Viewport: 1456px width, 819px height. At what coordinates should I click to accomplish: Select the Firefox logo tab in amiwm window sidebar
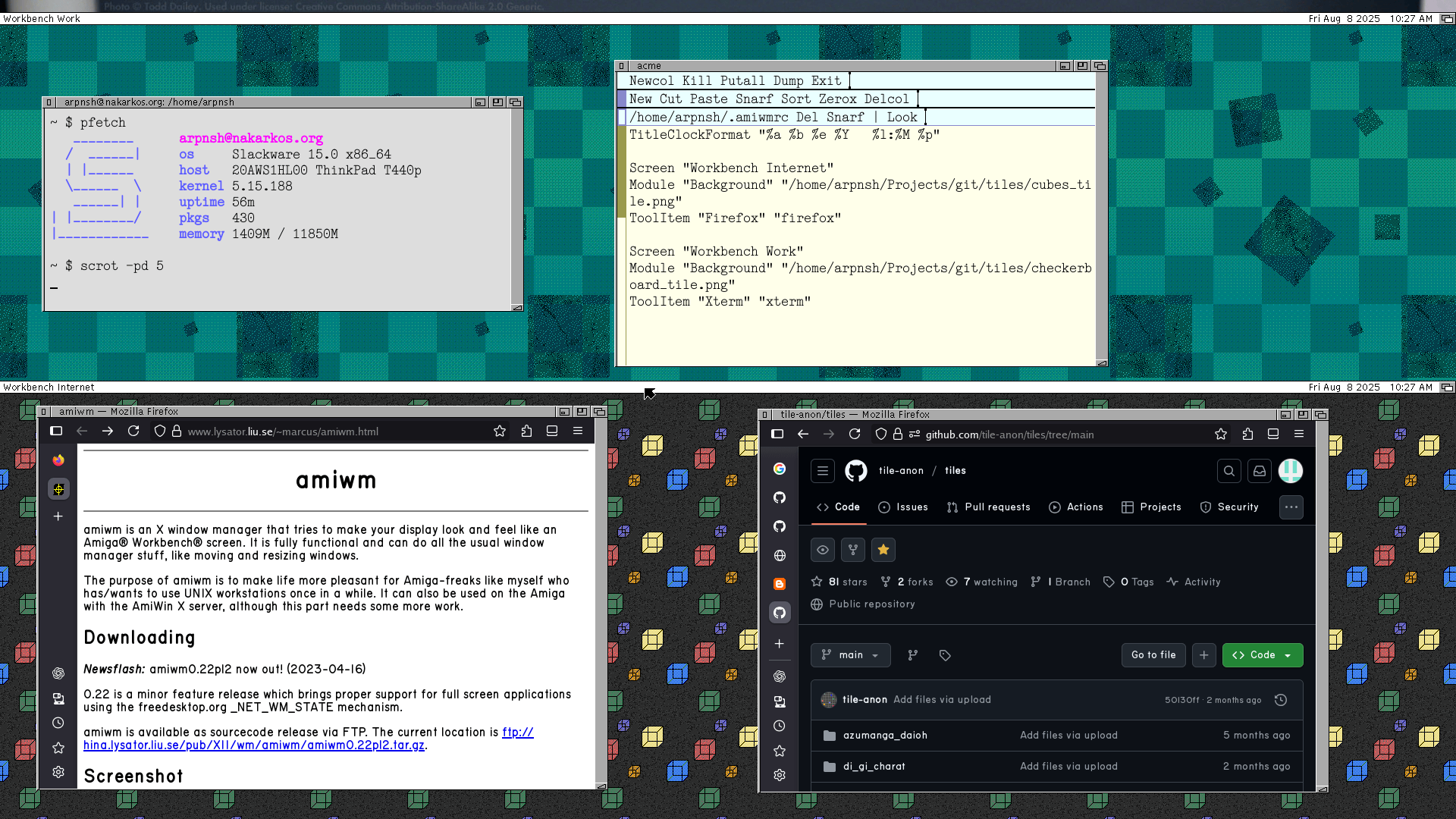point(58,460)
